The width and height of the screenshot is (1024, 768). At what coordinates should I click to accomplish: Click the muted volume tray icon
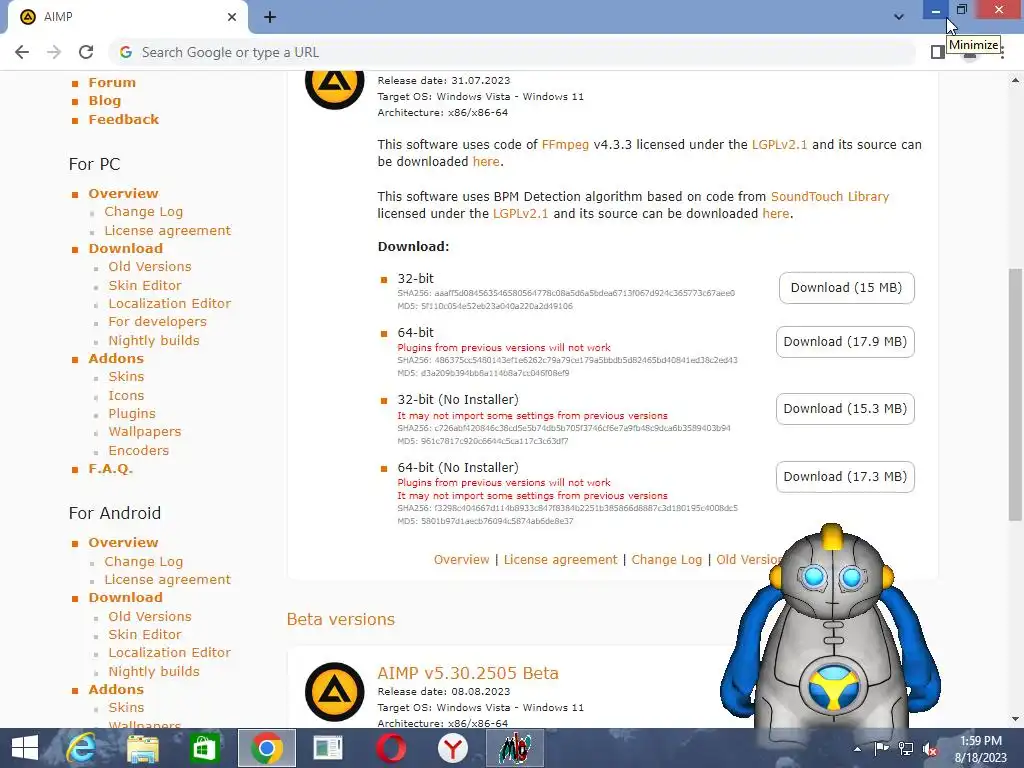coord(930,748)
